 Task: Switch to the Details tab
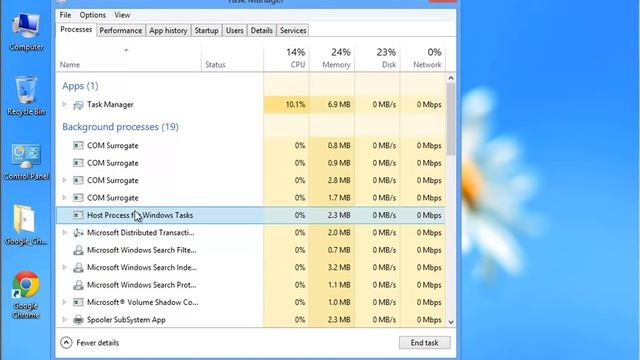(262, 31)
